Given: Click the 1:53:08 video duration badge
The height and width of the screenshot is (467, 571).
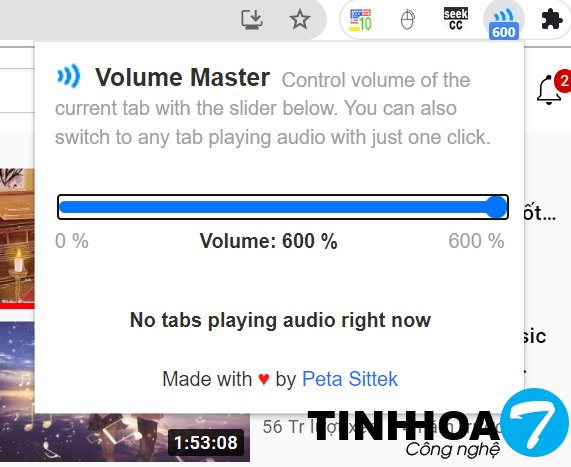Looking at the screenshot, I should 206,443.
